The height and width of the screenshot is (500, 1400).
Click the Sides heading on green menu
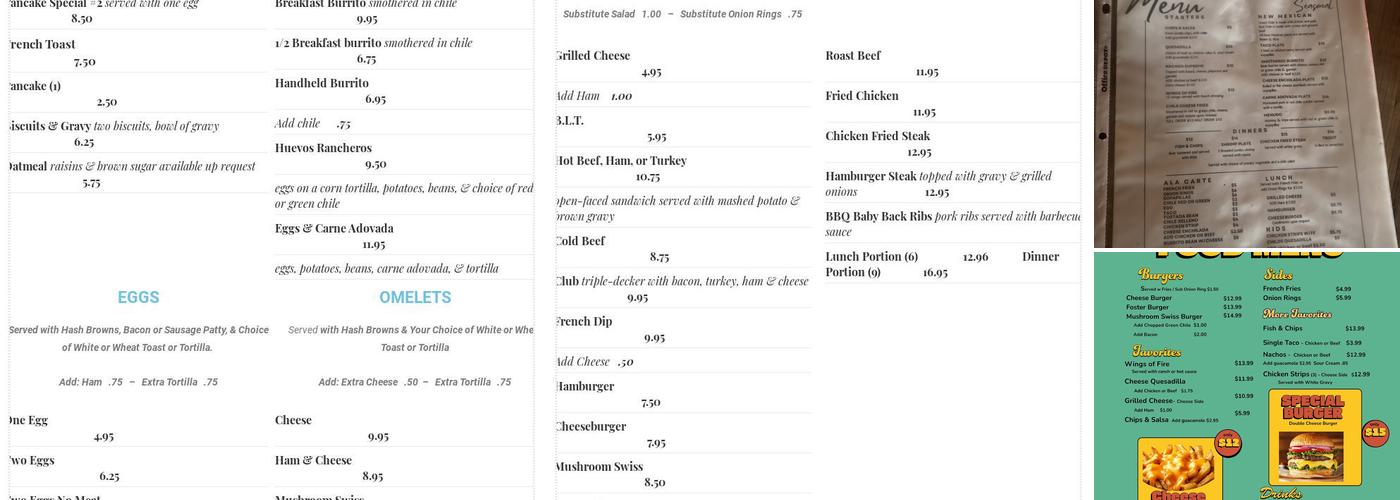(x=1278, y=274)
